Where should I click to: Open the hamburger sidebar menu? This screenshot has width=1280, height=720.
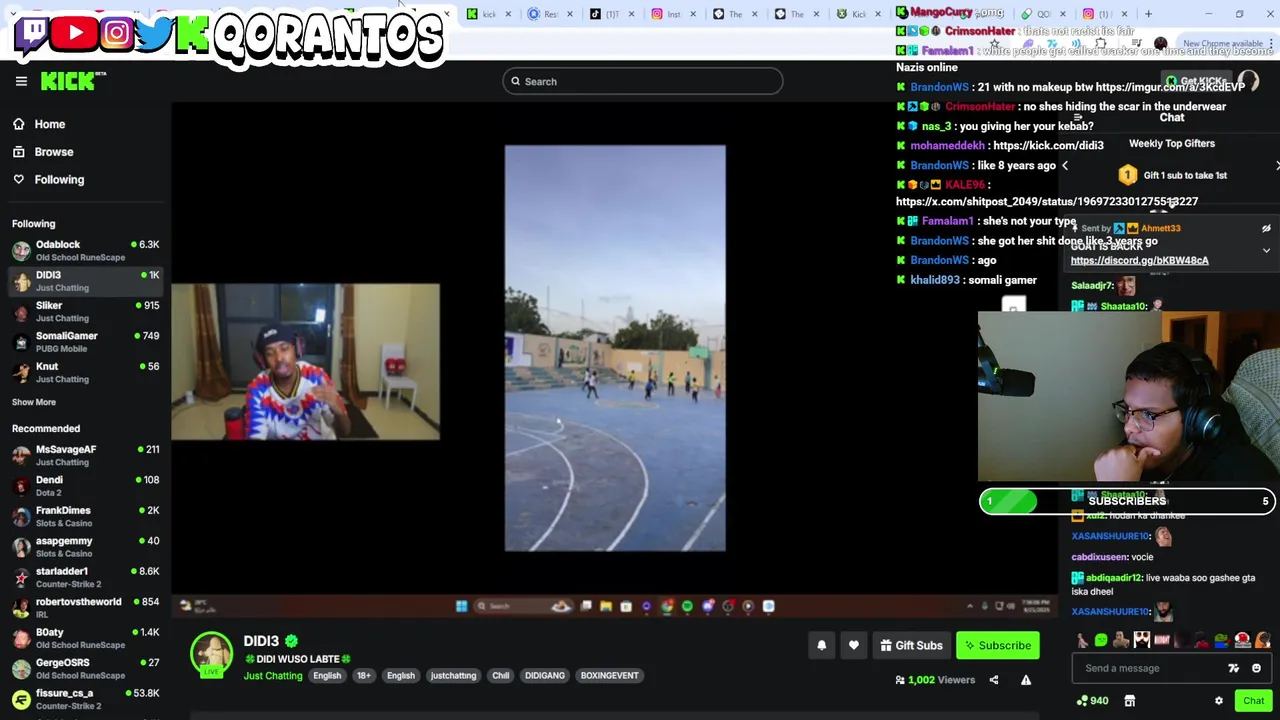pyautogui.click(x=21, y=81)
